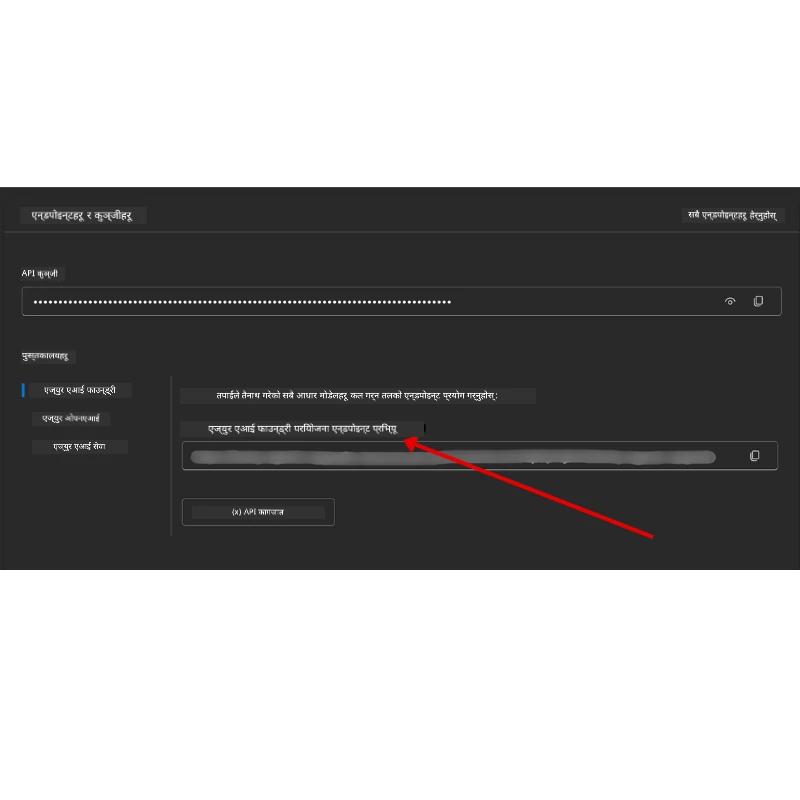This screenshot has width=800, height=800.
Task: Open the API कागजात documentation
Action: click(258, 512)
